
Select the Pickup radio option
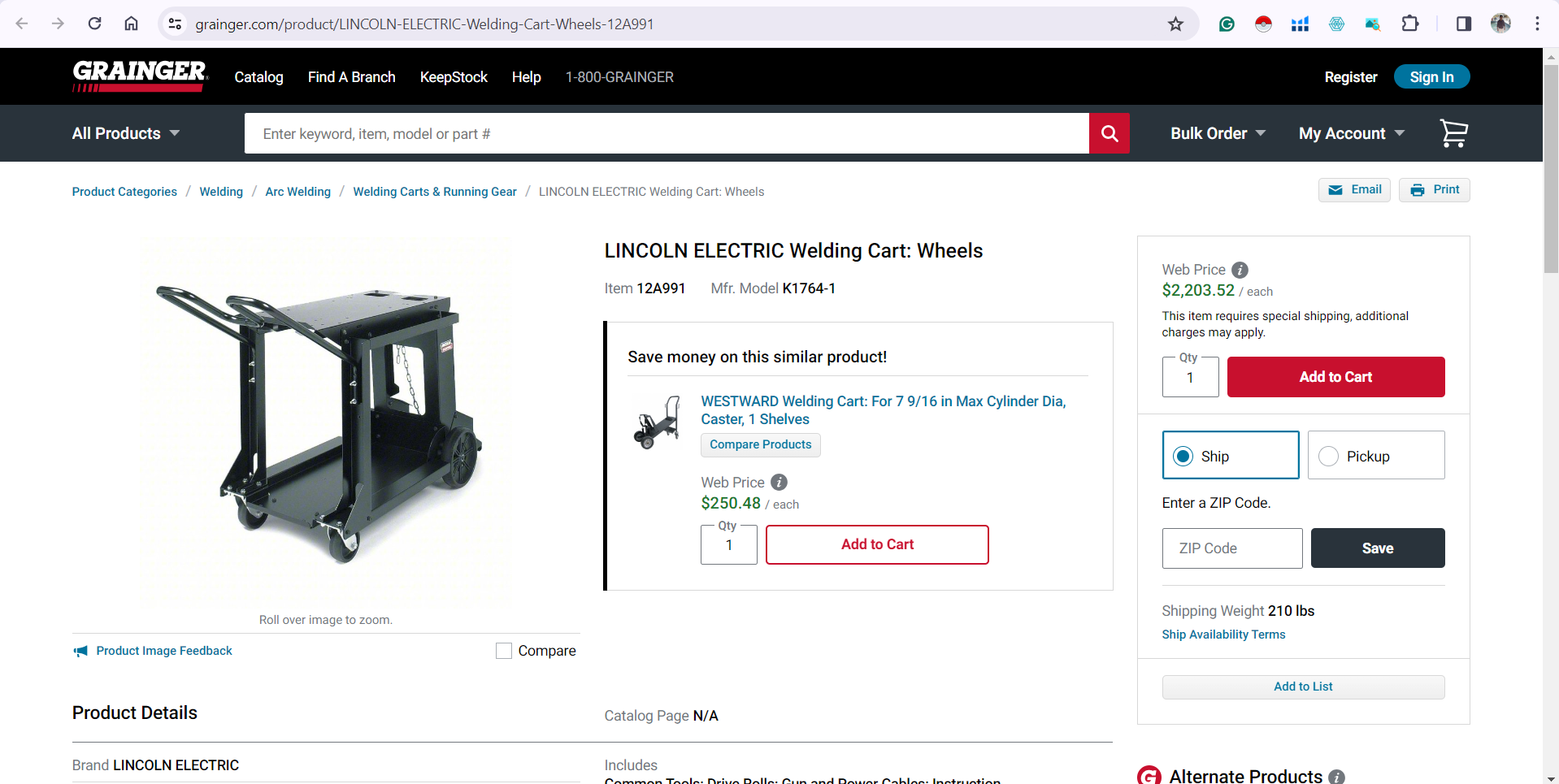click(x=1376, y=456)
